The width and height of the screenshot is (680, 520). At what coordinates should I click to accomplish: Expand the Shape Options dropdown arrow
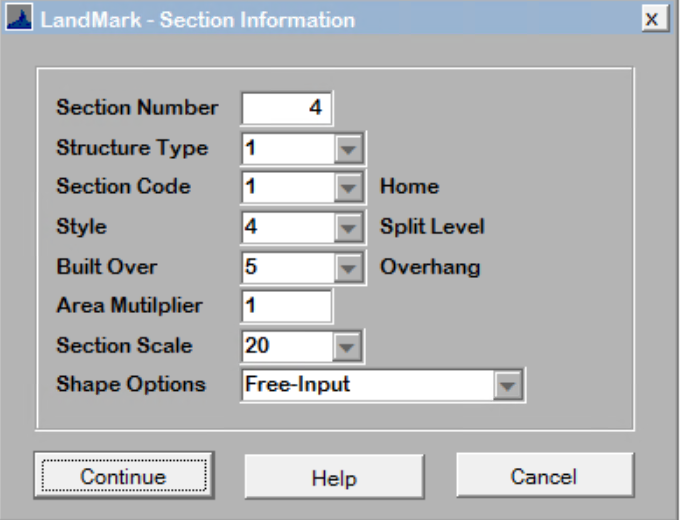(x=507, y=385)
